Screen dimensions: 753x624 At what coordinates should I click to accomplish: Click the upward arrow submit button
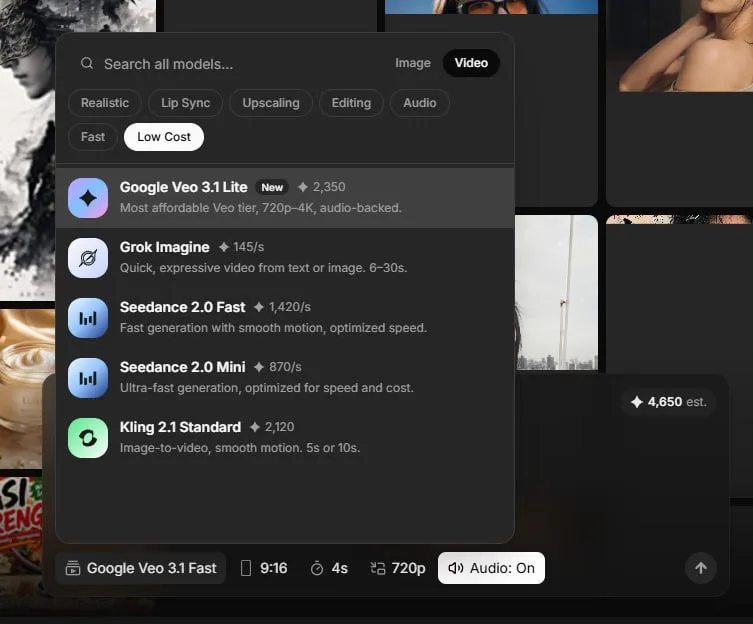701,568
